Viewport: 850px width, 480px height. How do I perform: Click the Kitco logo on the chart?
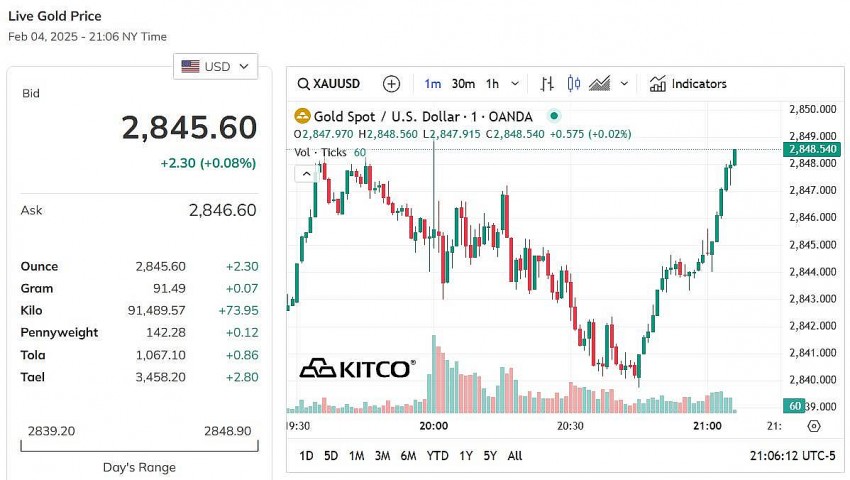(356, 369)
